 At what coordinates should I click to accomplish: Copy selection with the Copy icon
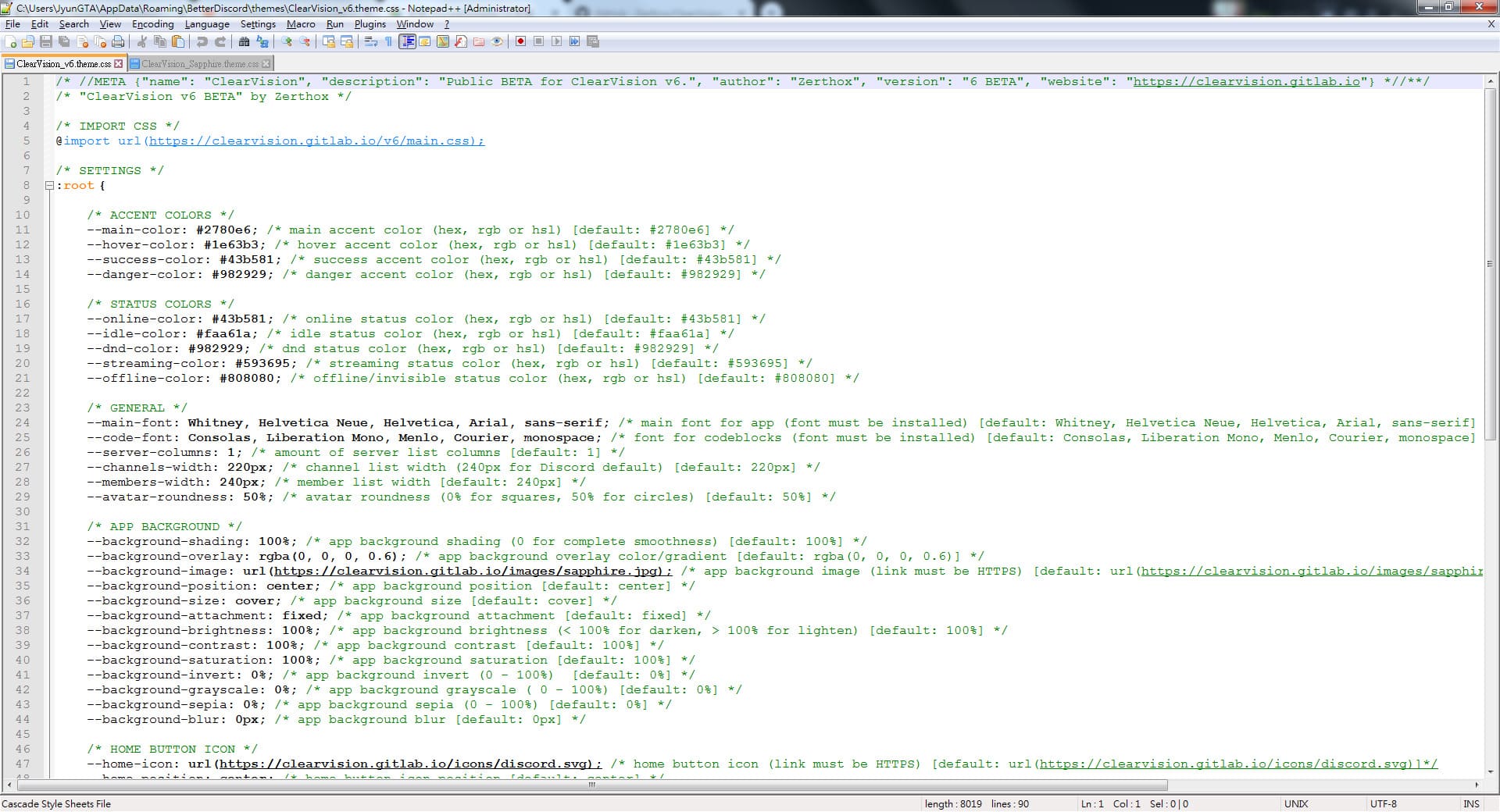coord(160,41)
